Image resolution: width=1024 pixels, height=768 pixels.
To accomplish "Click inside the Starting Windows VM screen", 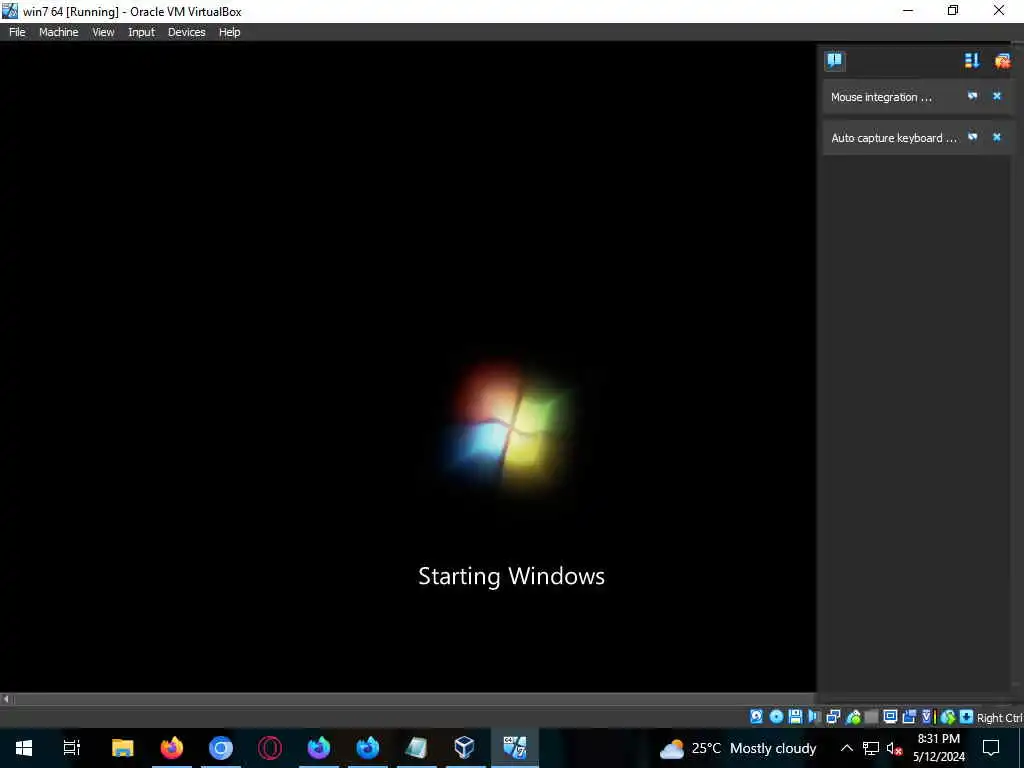I will 408,367.
